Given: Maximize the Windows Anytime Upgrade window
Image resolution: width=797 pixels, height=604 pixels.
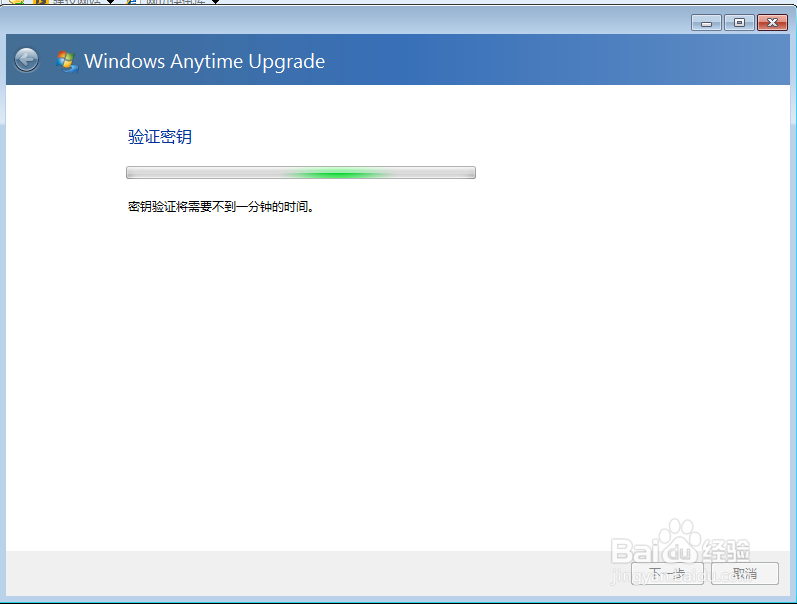Looking at the screenshot, I should [739, 23].
